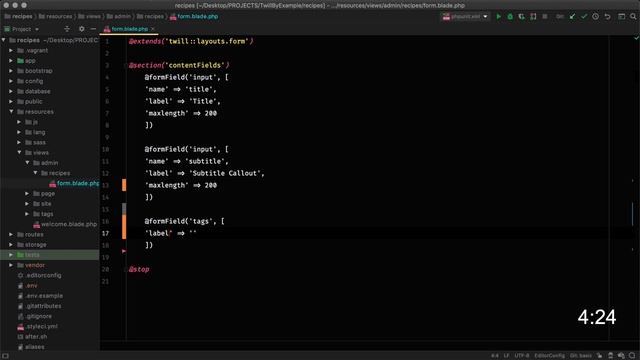Collapse the resources folder

tap(11, 111)
